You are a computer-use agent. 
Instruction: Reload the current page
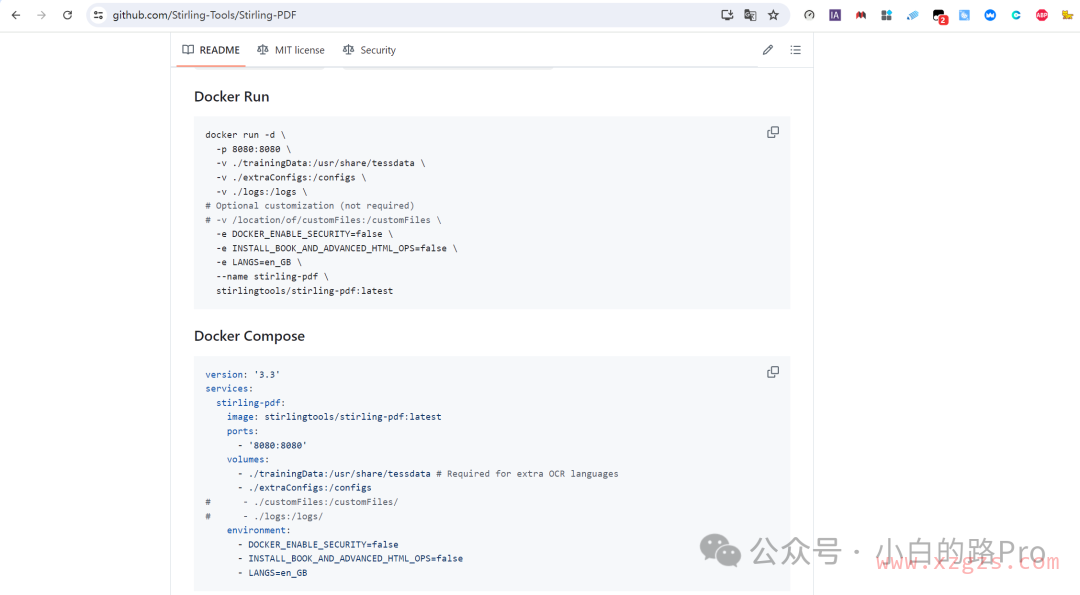(x=67, y=15)
